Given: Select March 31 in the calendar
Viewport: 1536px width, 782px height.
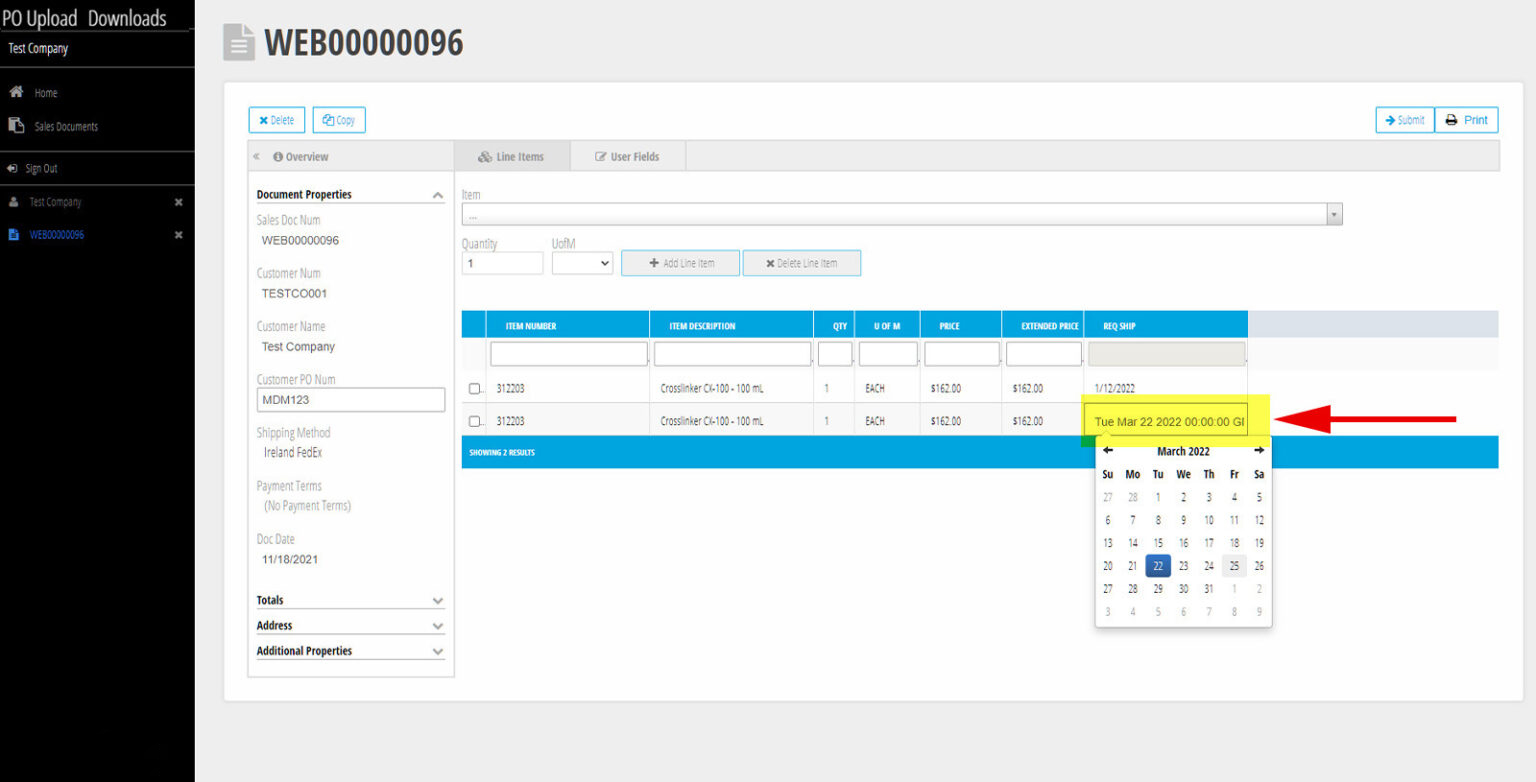Looking at the screenshot, I should coord(1209,589).
